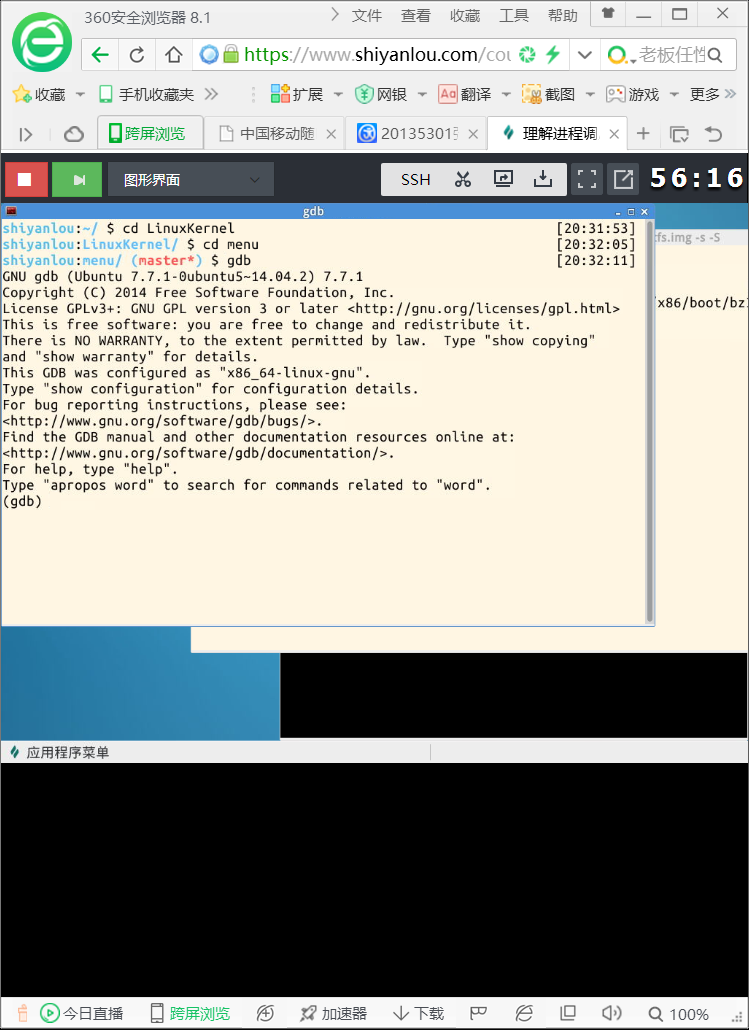Click the search magnifier icon
Image resolution: width=749 pixels, height=1030 pixels.
coord(715,55)
